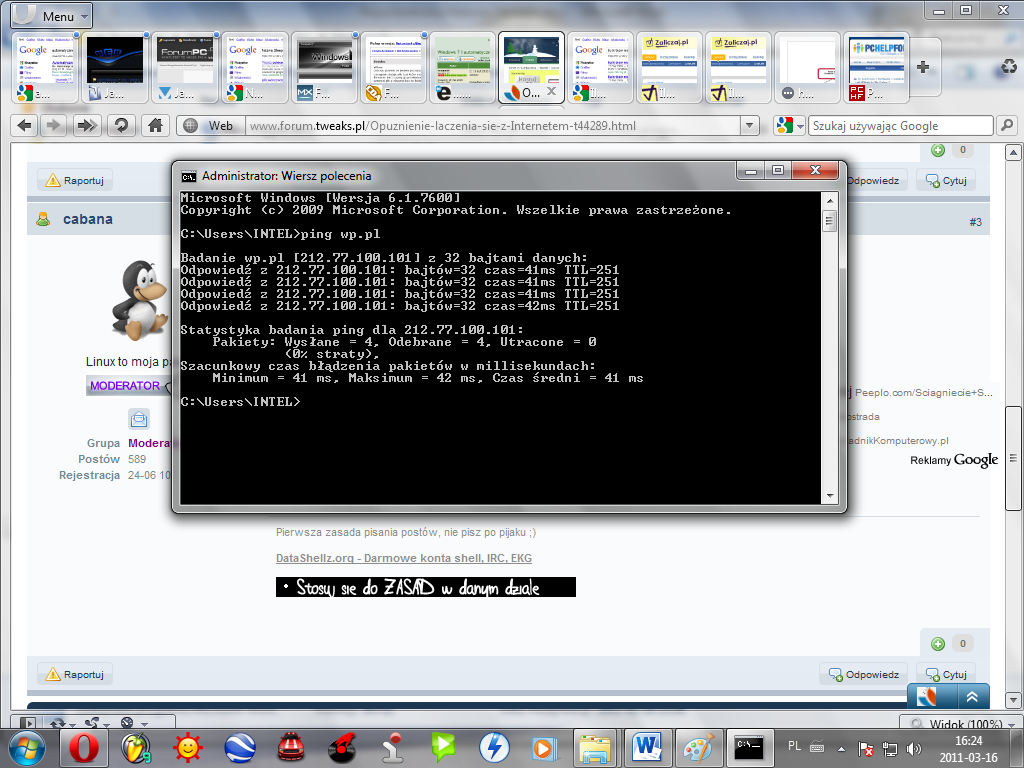Click the fast forward navigation icon
Viewport: 1024px width, 768px height.
88,125
